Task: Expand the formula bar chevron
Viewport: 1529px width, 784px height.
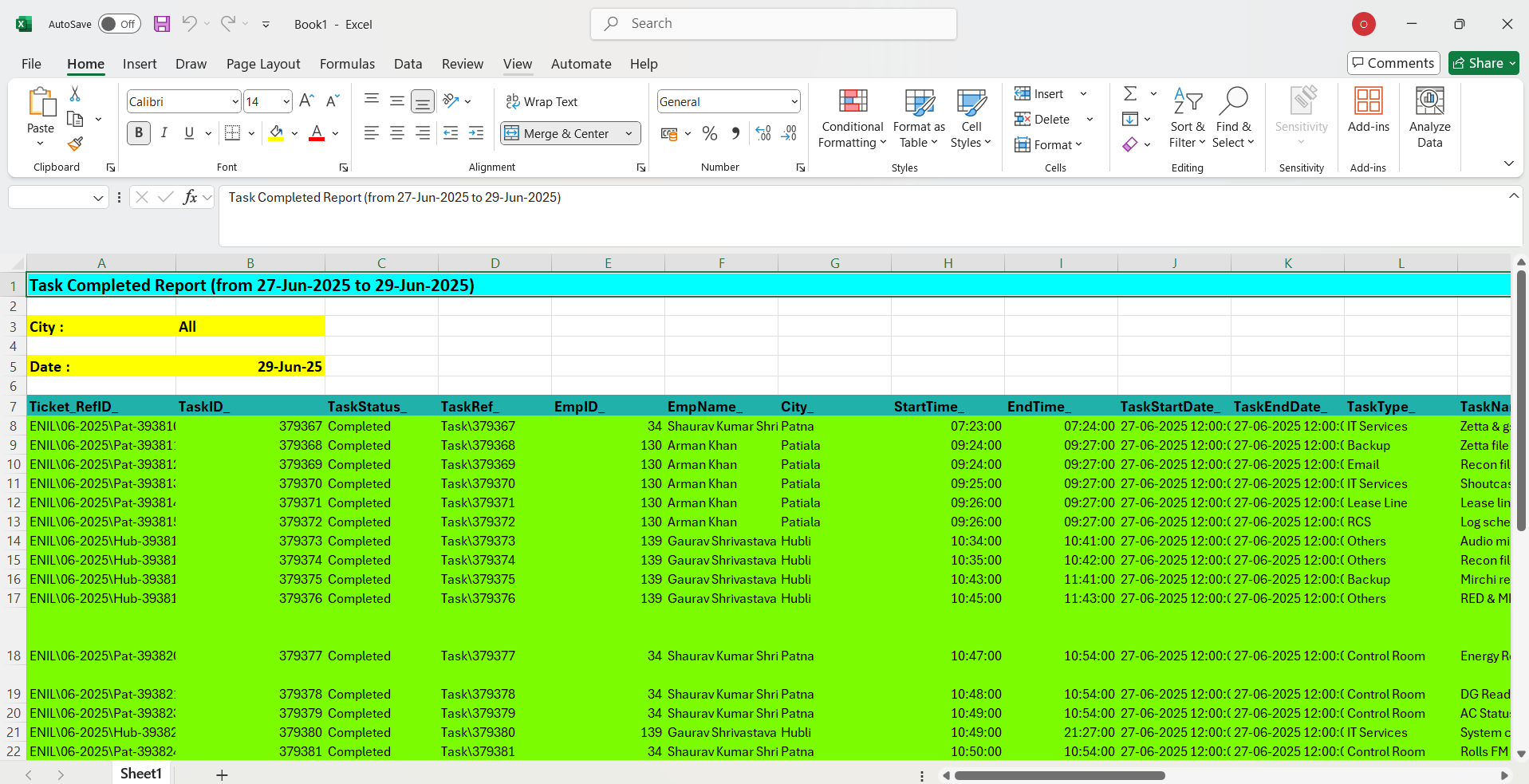Action: point(1514,196)
